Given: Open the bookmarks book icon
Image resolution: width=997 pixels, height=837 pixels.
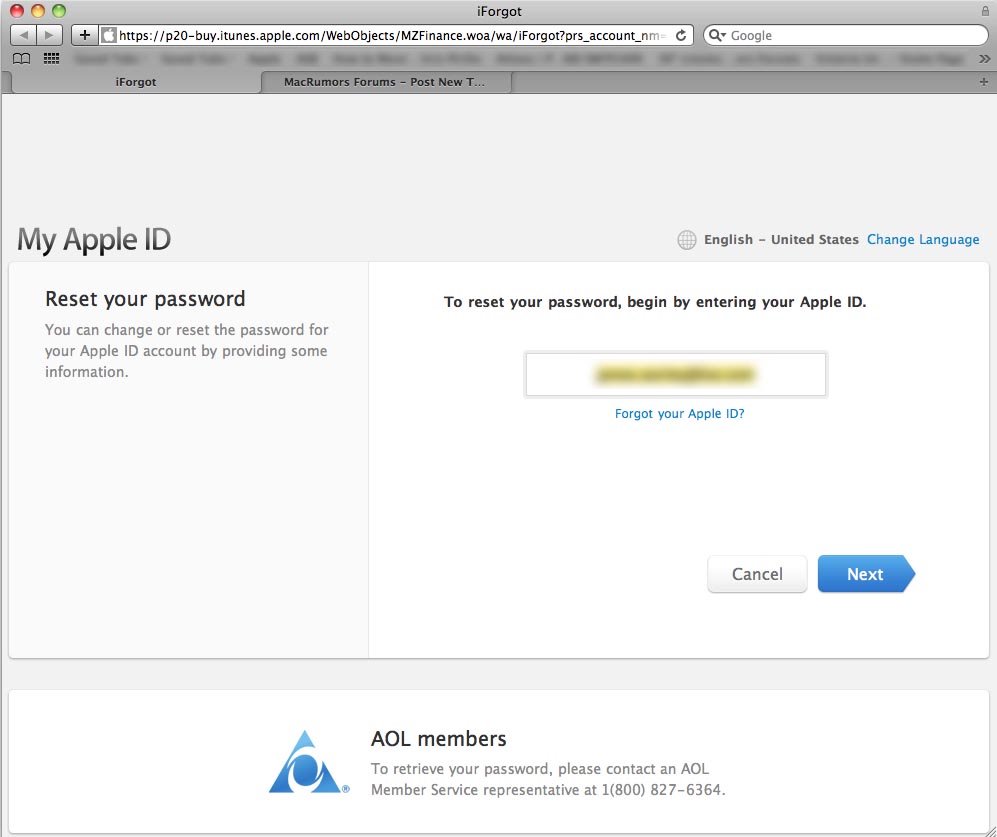Looking at the screenshot, I should click(22, 59).
